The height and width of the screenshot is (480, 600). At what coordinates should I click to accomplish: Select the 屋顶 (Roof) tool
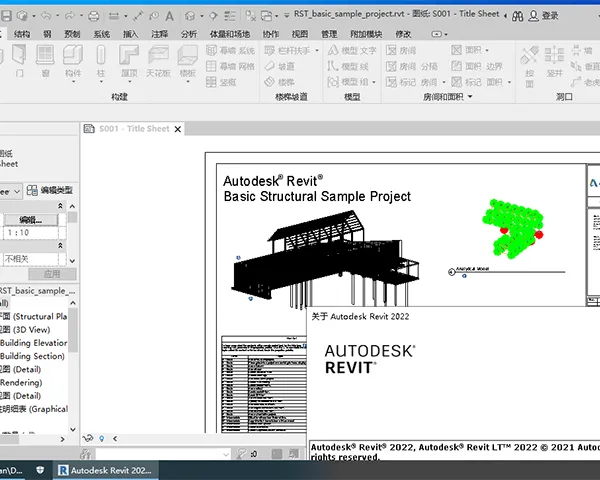pos(129,63)
